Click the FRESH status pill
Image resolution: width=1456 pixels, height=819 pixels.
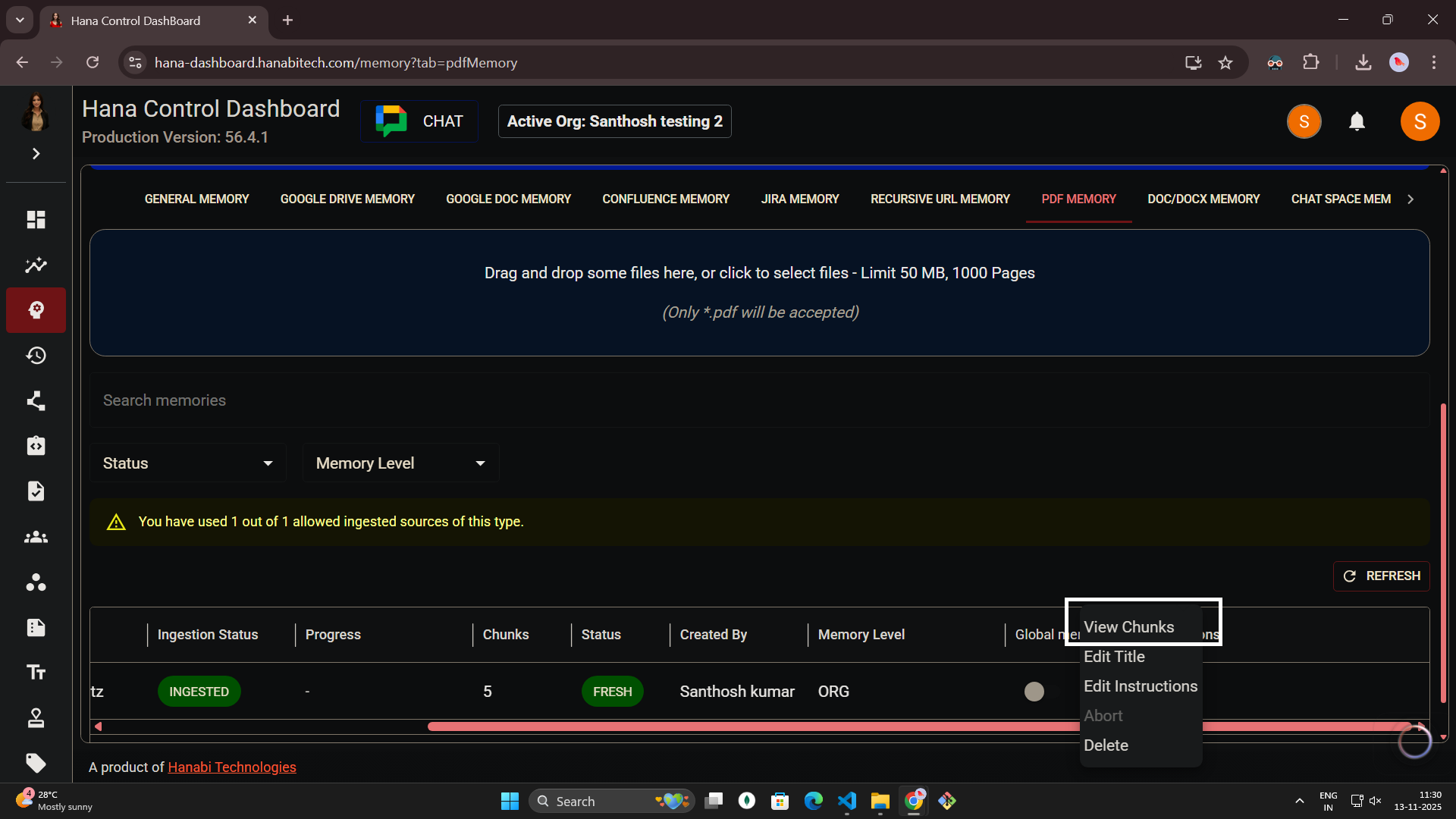coord(612,691)
